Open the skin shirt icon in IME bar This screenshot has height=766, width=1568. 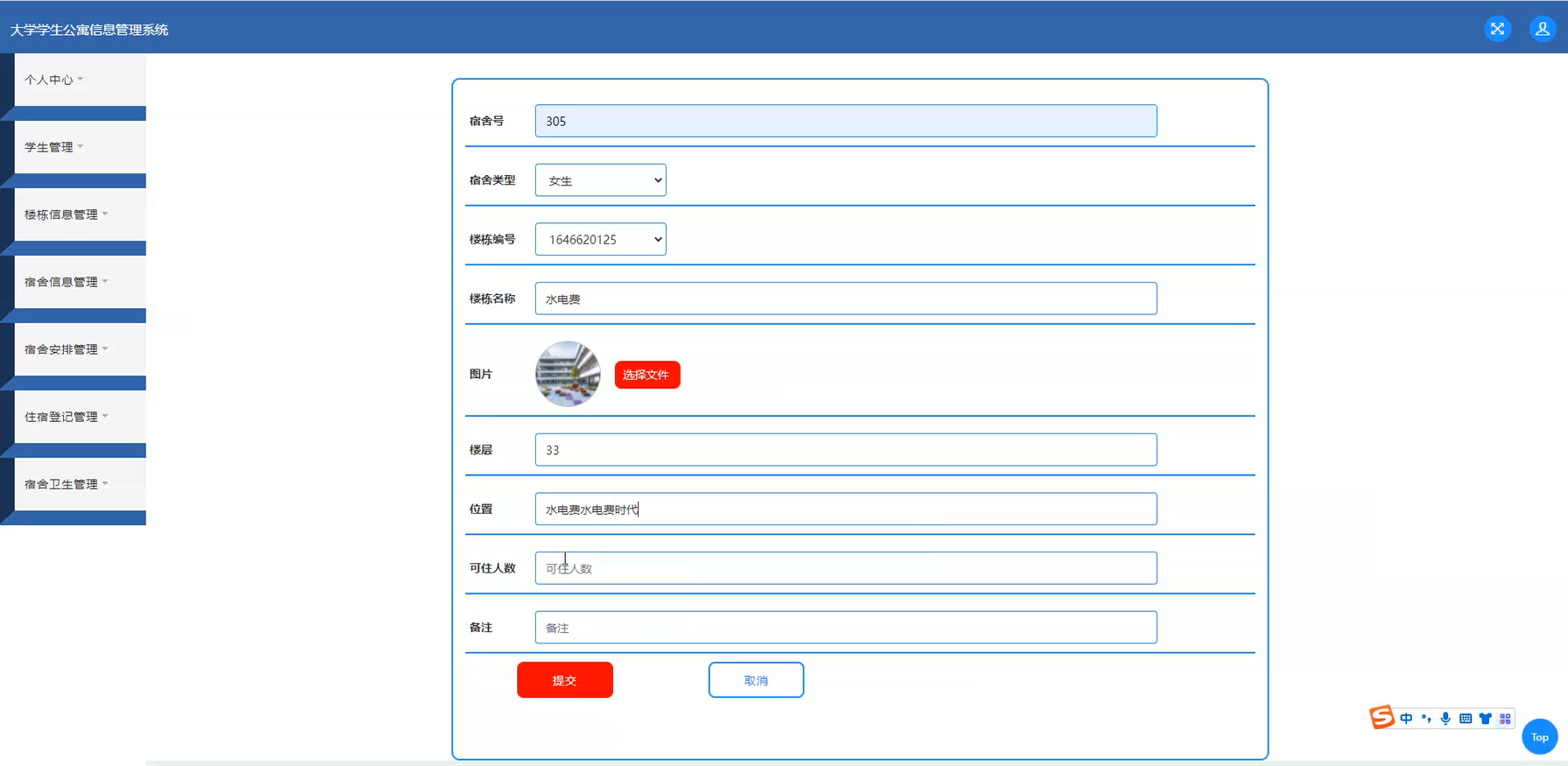1485,719
